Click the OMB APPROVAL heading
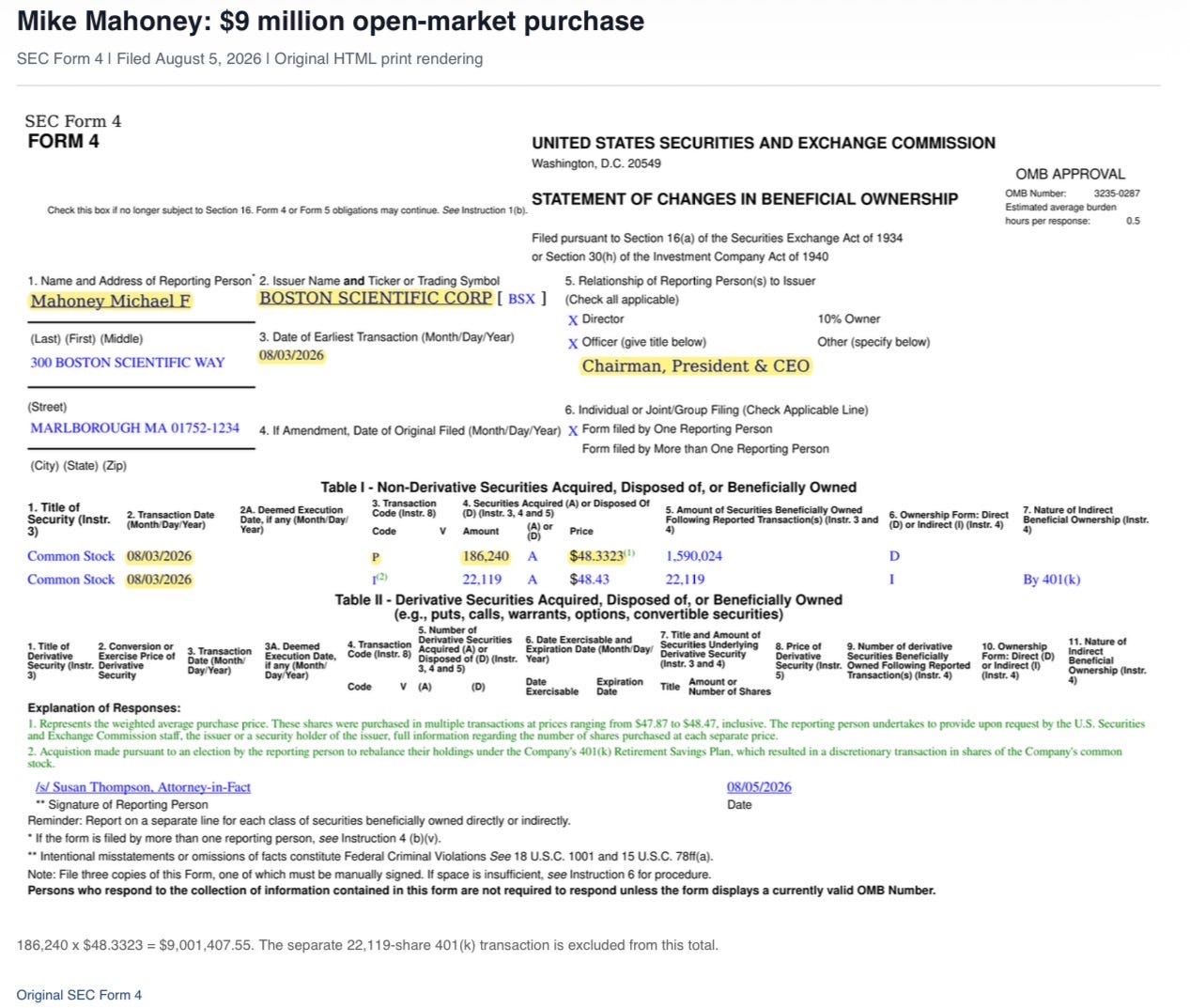Screen dimensions: 1190x1008 (1070, 174)
